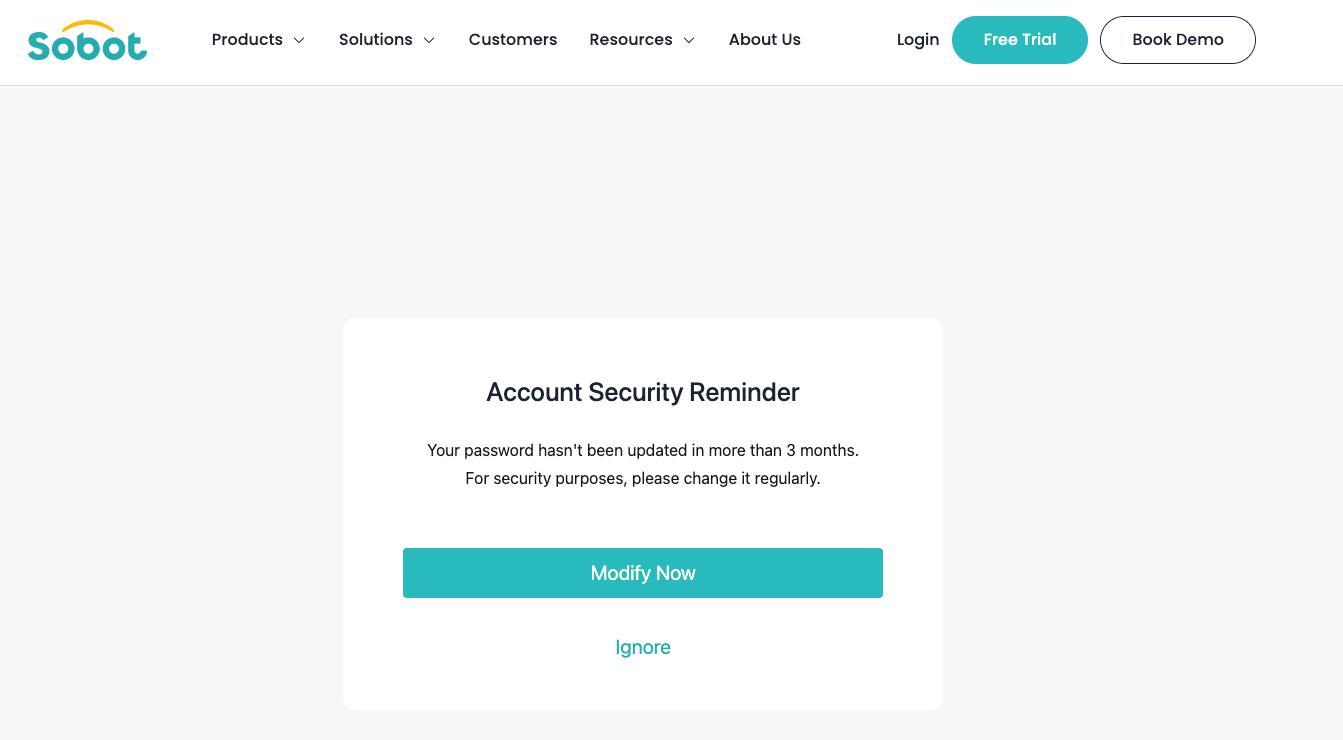Click the Modify Now button

(x=643, y=573)
